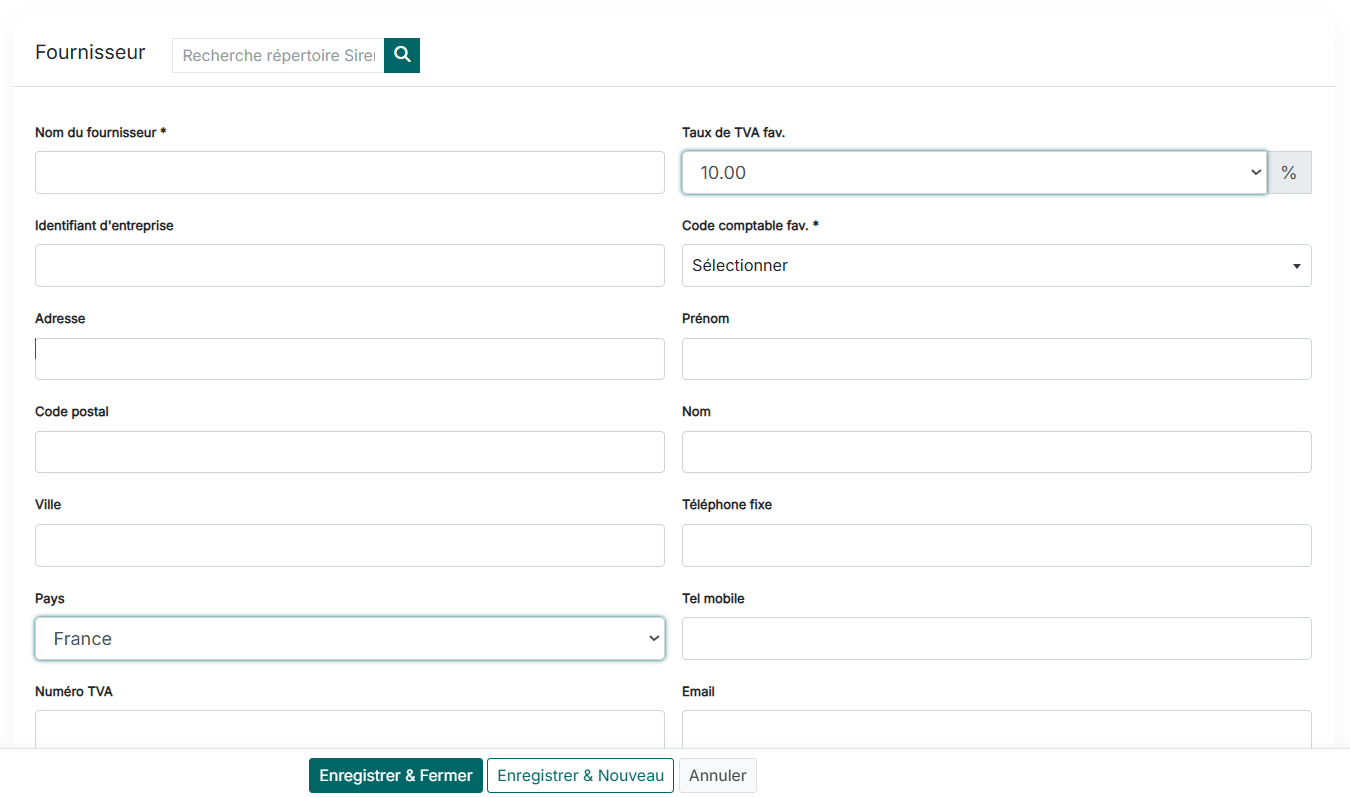Click the Fournisseur heading text
The width and height of the screenshot is (1350, 797).
point(90,52)
